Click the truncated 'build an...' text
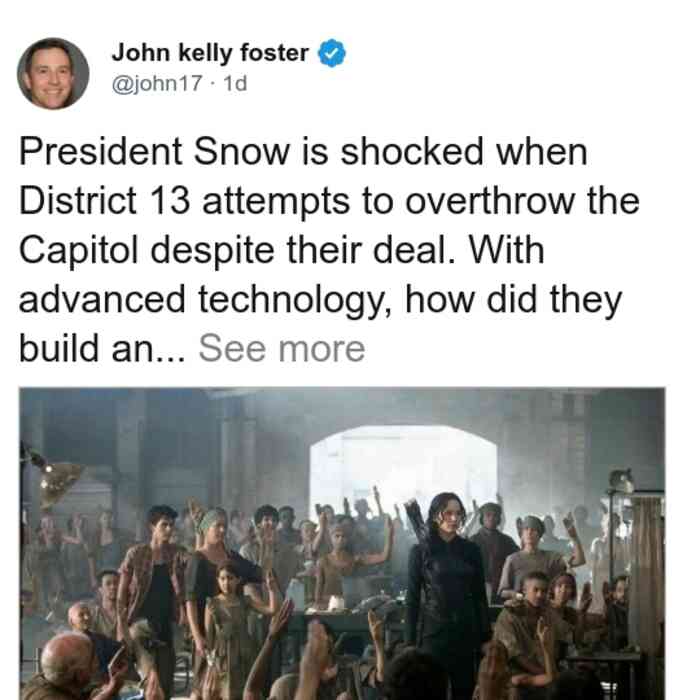 (102, 349)
